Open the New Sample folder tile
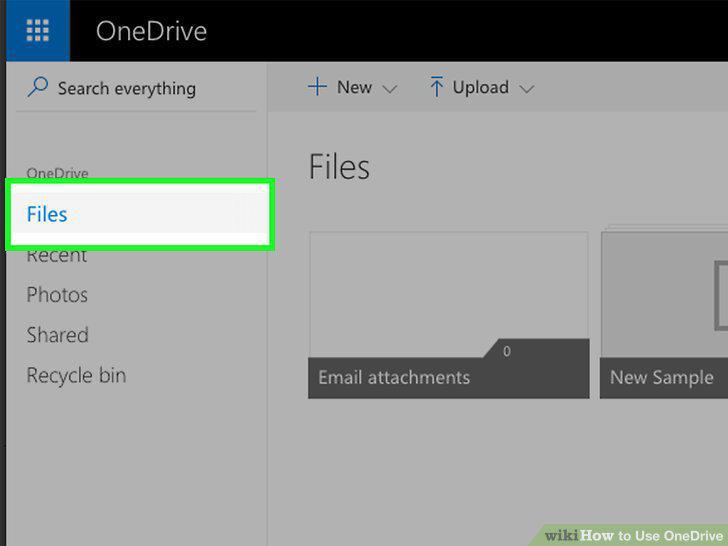Image resolution: width=728 pixels, height=546 pixels. (664, 315)
